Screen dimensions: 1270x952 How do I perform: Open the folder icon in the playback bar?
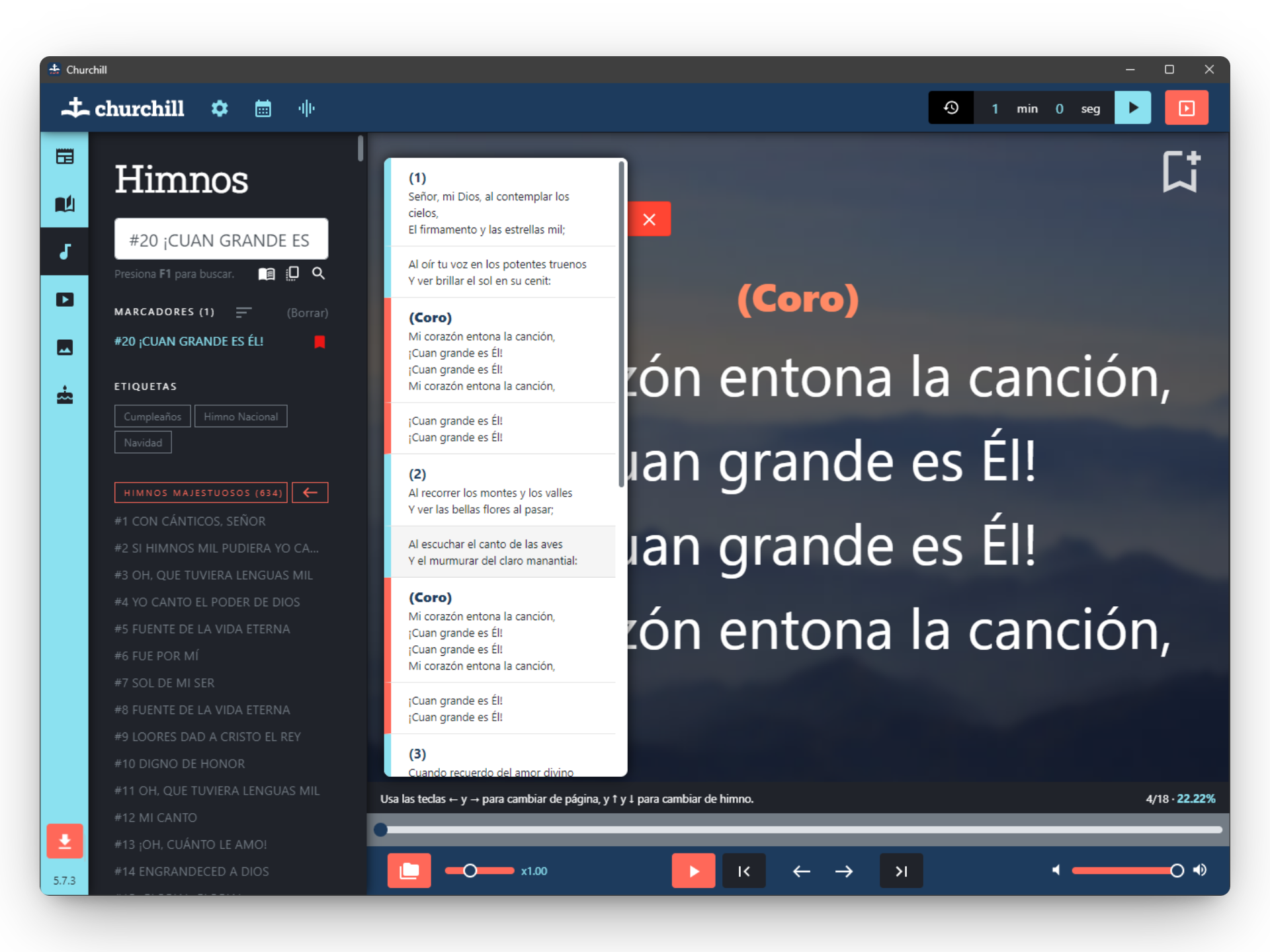(409, 871)
